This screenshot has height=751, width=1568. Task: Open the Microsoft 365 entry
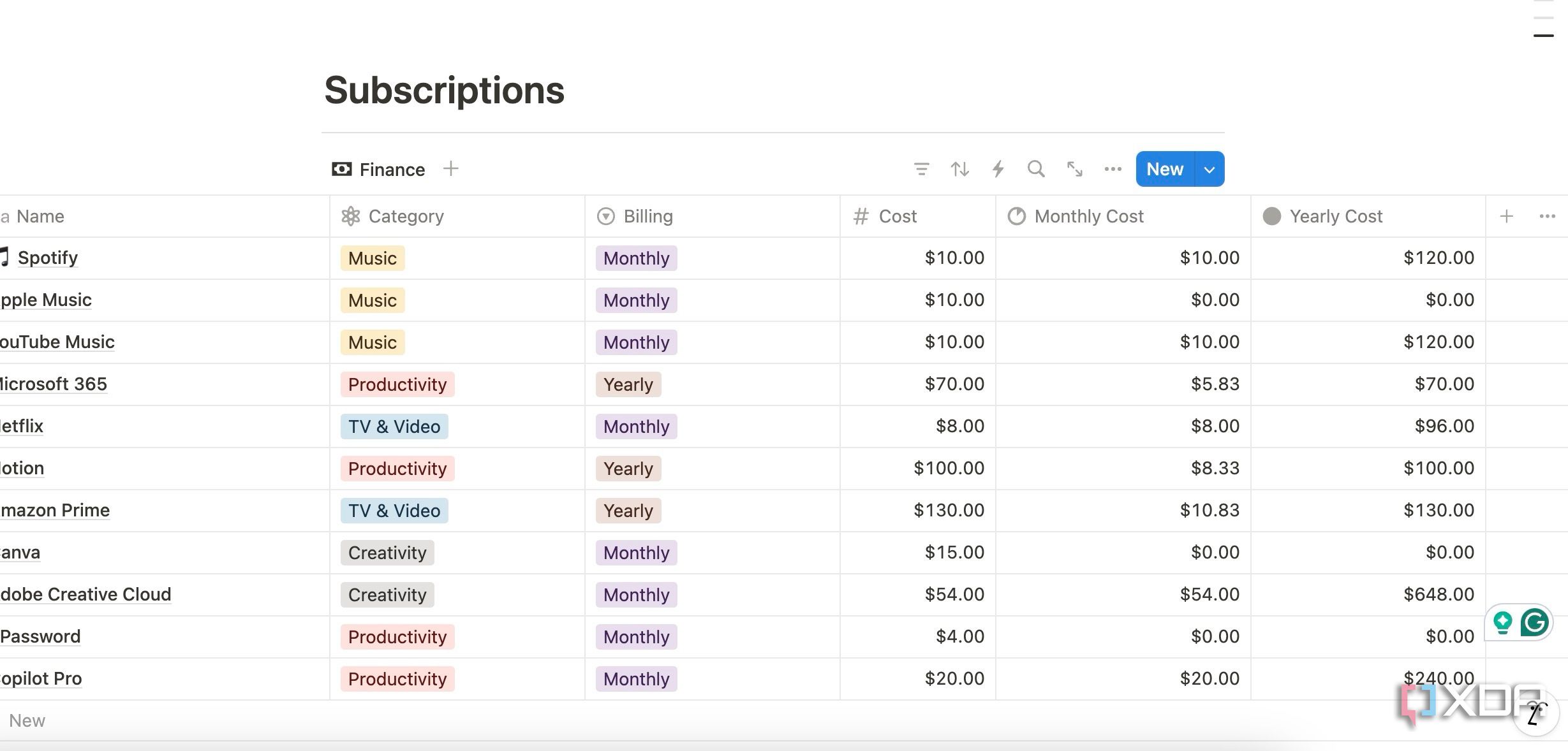tap(53, 384)
